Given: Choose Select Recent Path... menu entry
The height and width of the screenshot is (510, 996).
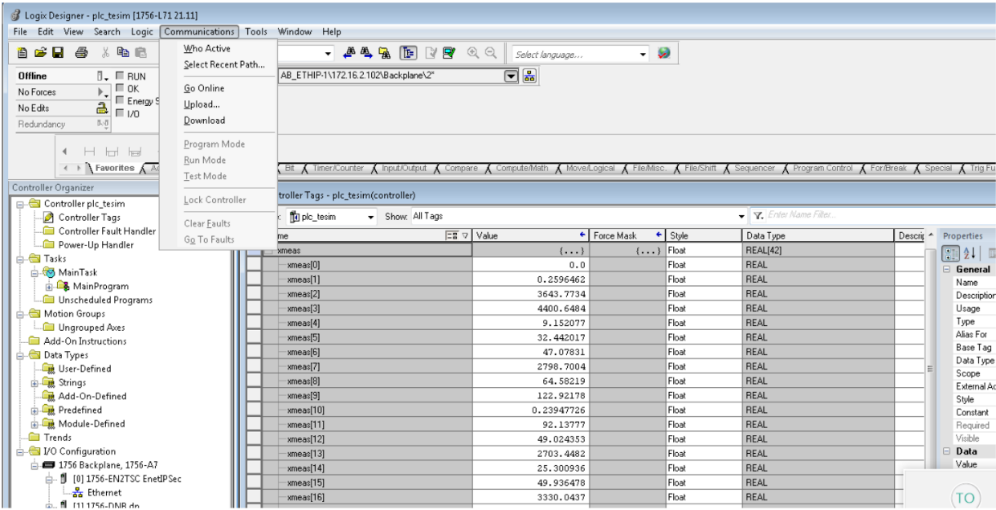Looking at the screenshot, I should (x=224, y=64).
